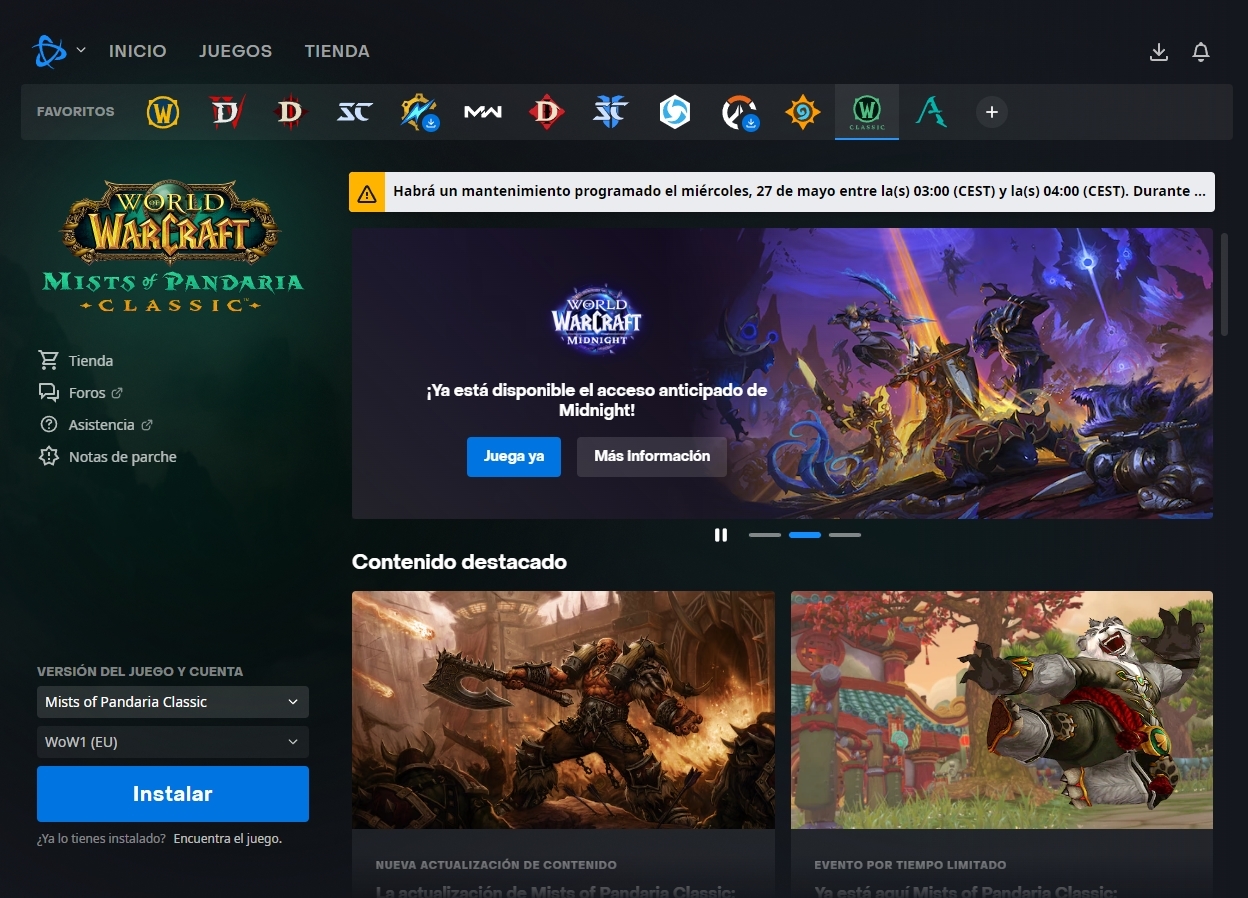Image resolution: width=1248 pixels, height=898 pixels.
Task: Click the World of Warcraft Midnight logo
Action: 597,318
